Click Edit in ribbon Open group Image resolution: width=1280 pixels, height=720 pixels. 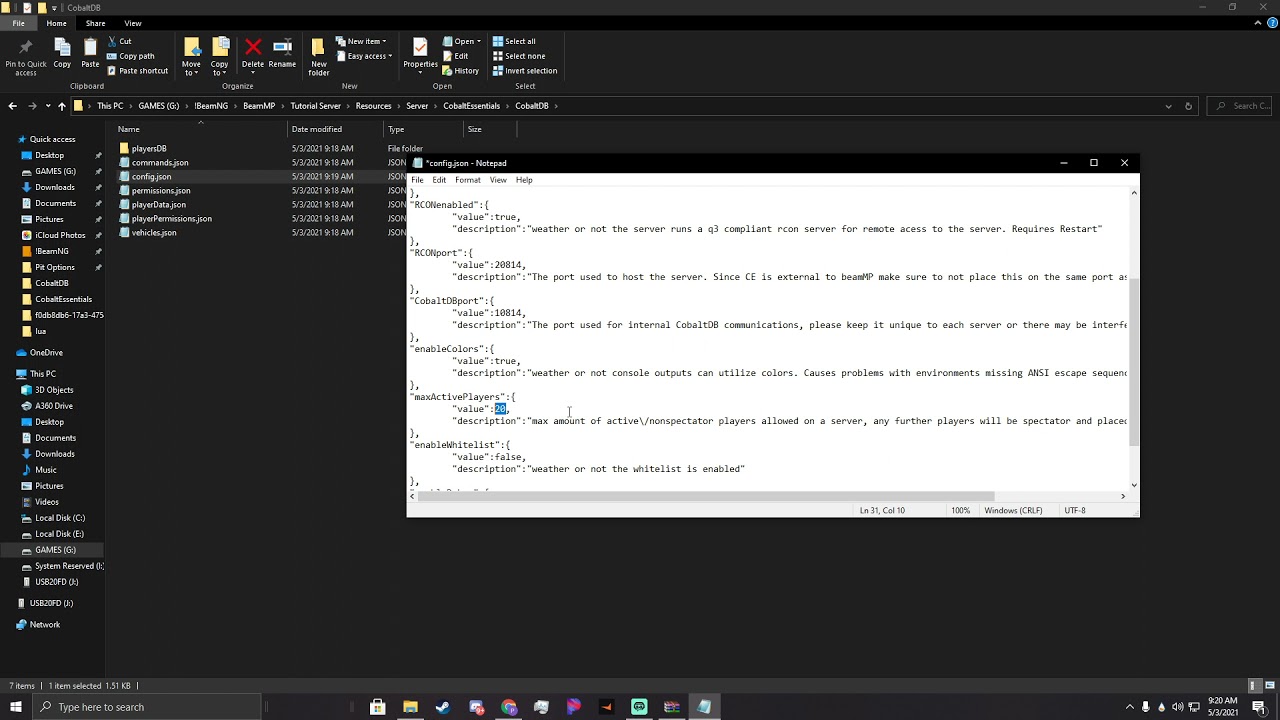[455, 56]
